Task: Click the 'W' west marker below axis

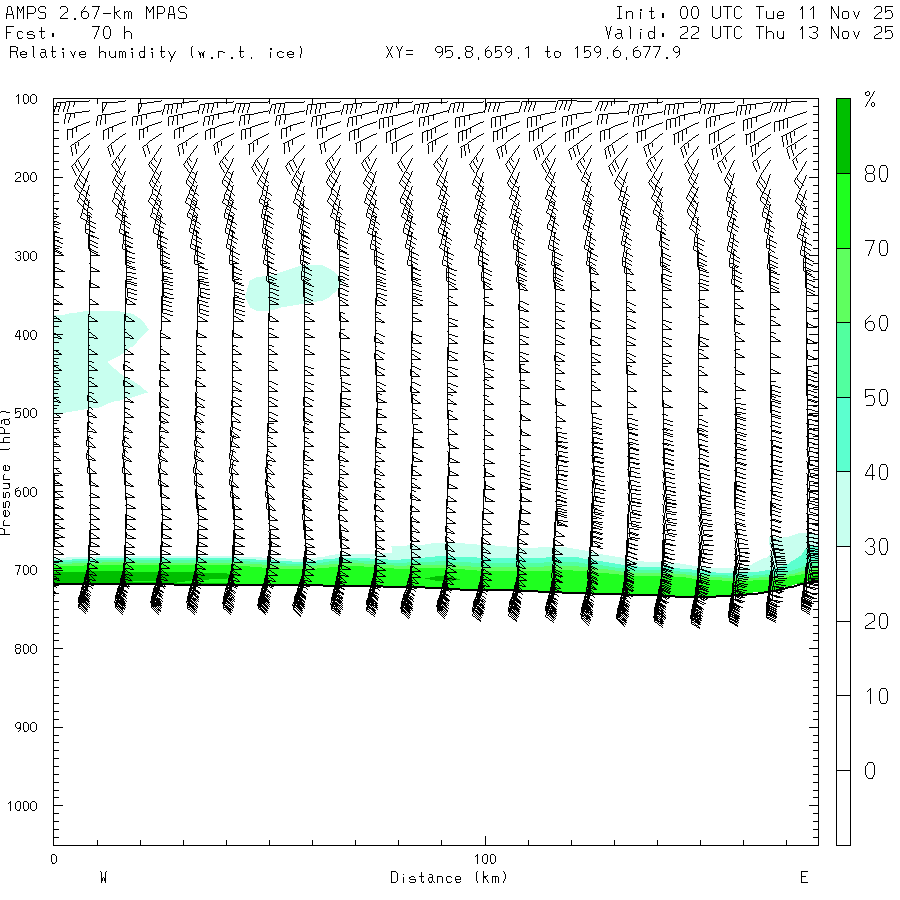Action: coord(103,877)
